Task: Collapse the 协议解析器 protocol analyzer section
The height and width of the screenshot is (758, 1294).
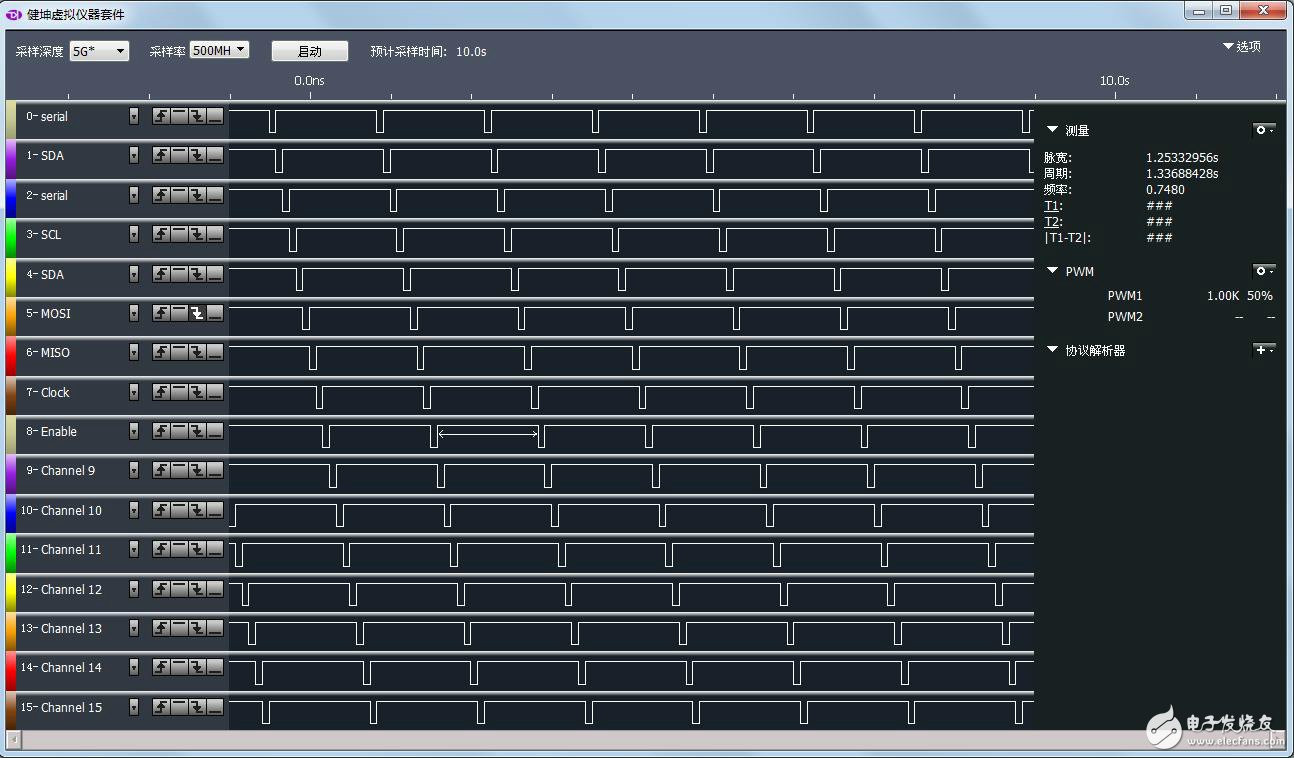Action: [x=1052, y=350]
